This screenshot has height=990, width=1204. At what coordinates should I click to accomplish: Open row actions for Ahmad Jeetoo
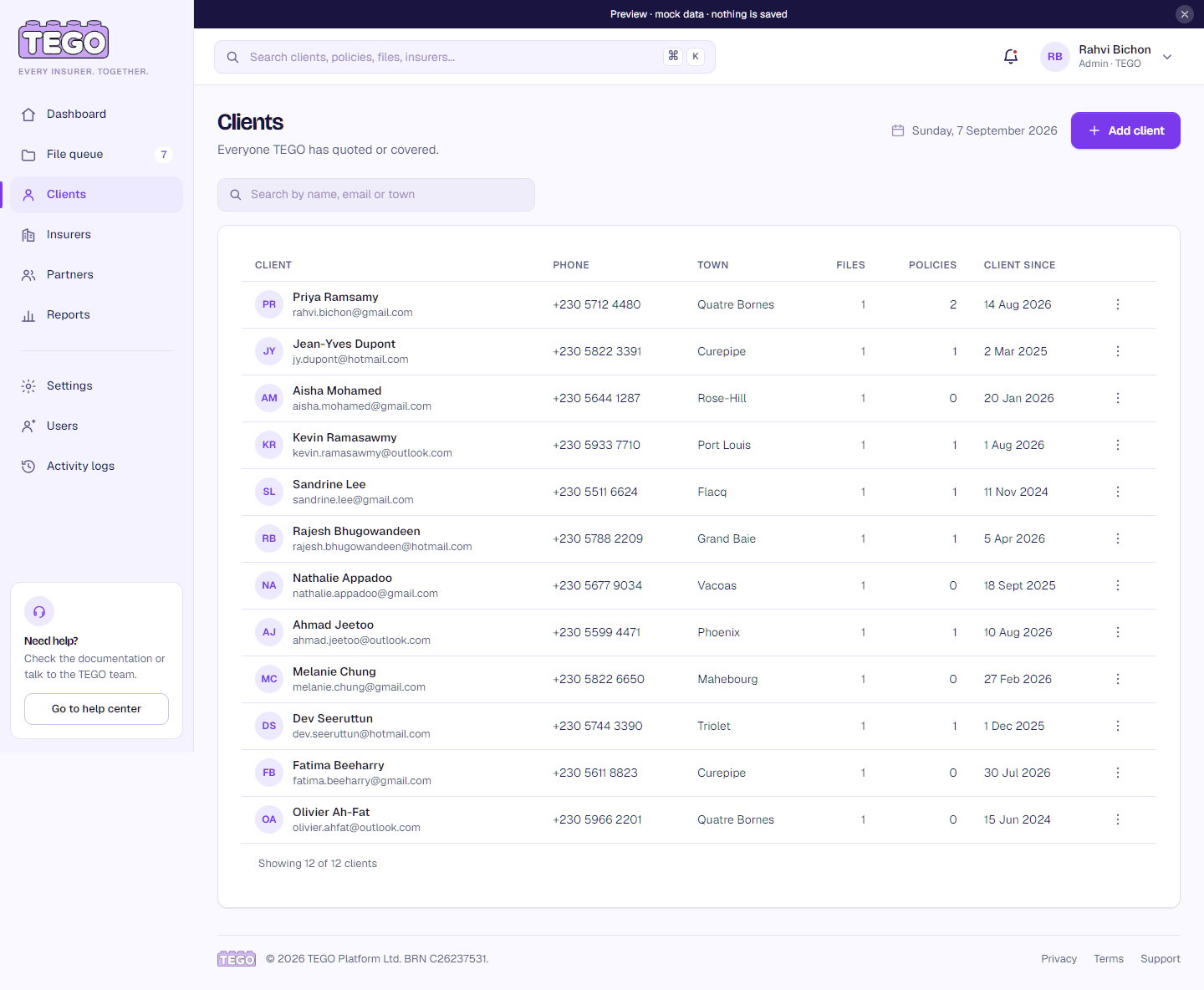[x=1117, y=632]
